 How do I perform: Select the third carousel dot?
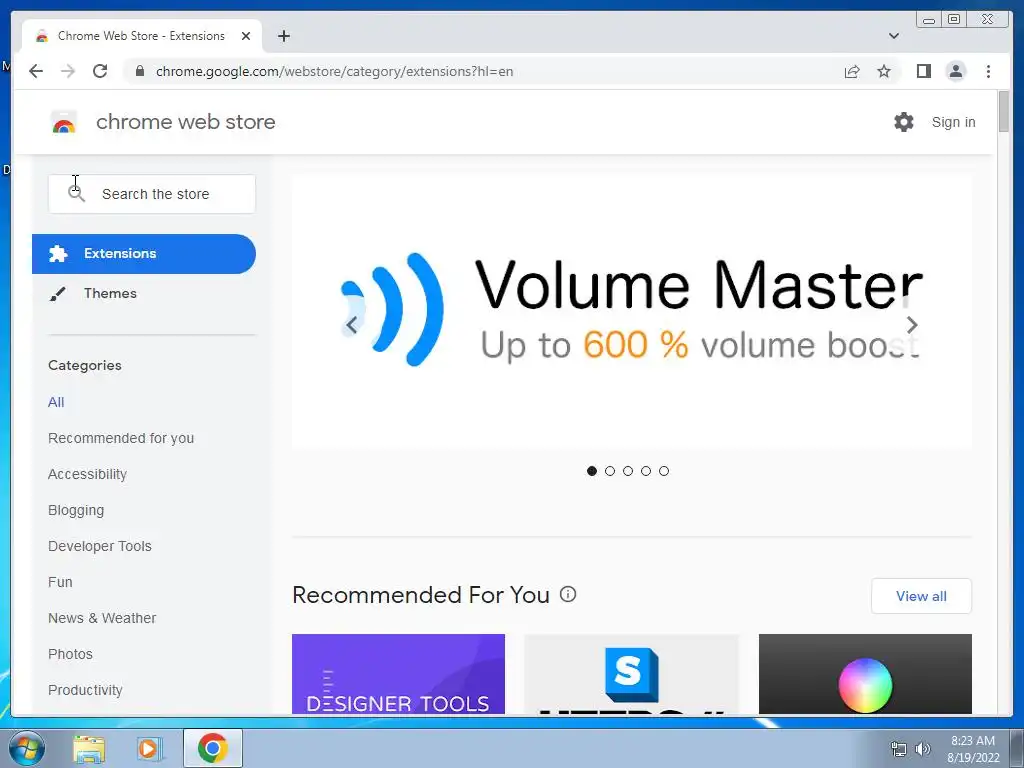[628, 471]
